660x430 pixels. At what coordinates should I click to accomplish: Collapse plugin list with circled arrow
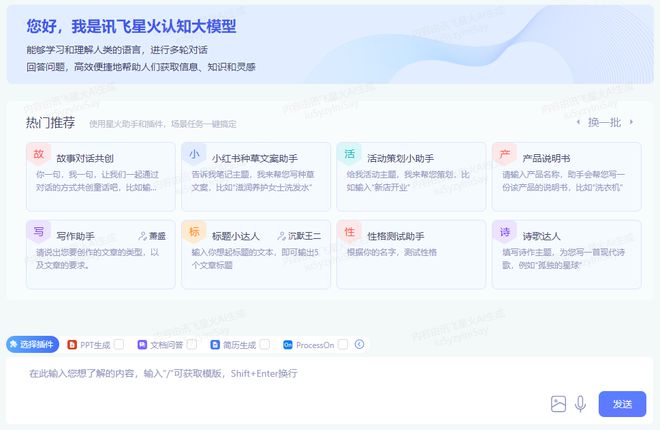pyautogui.click(x=359, y=345)
